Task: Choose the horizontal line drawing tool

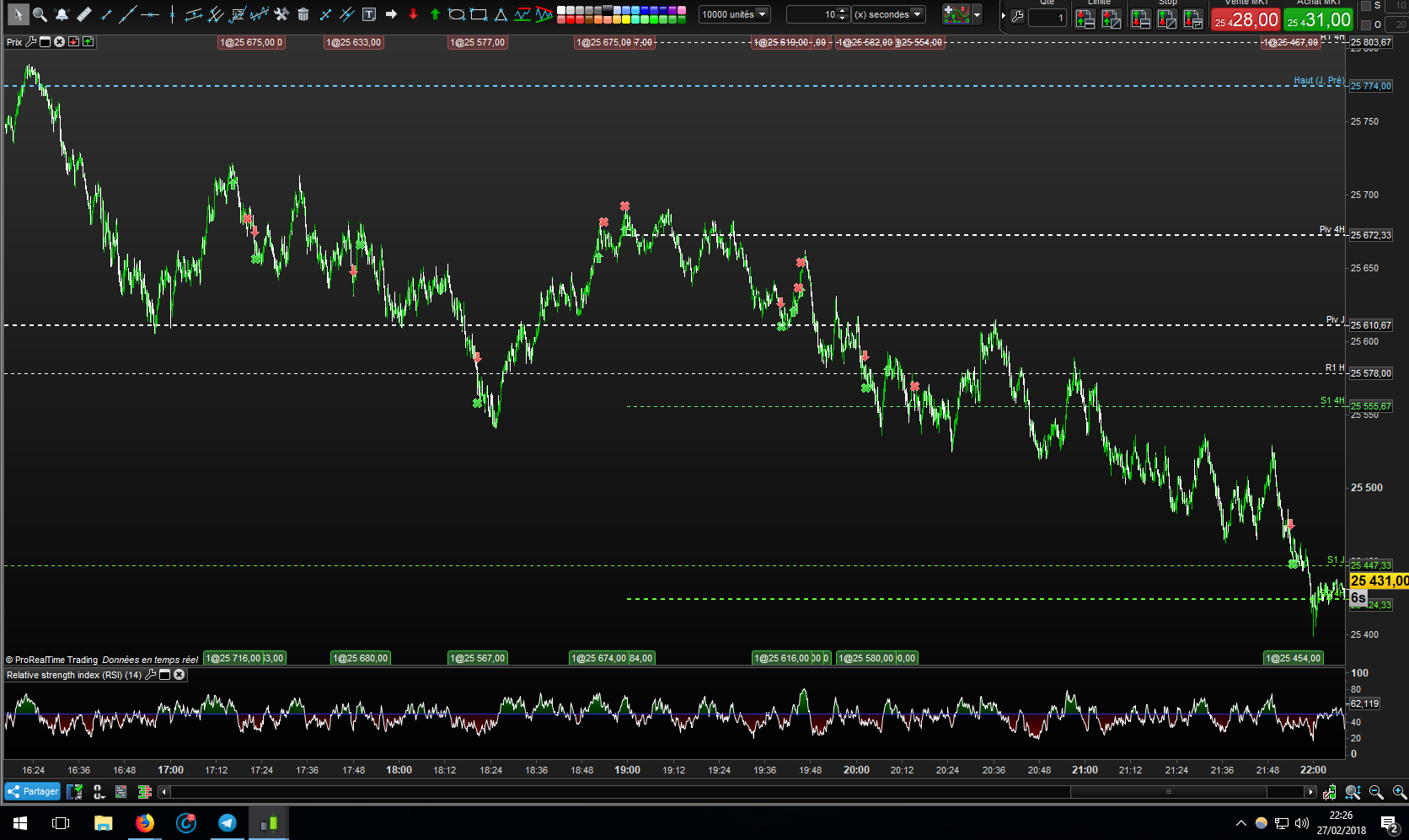Action: point(150,14)
